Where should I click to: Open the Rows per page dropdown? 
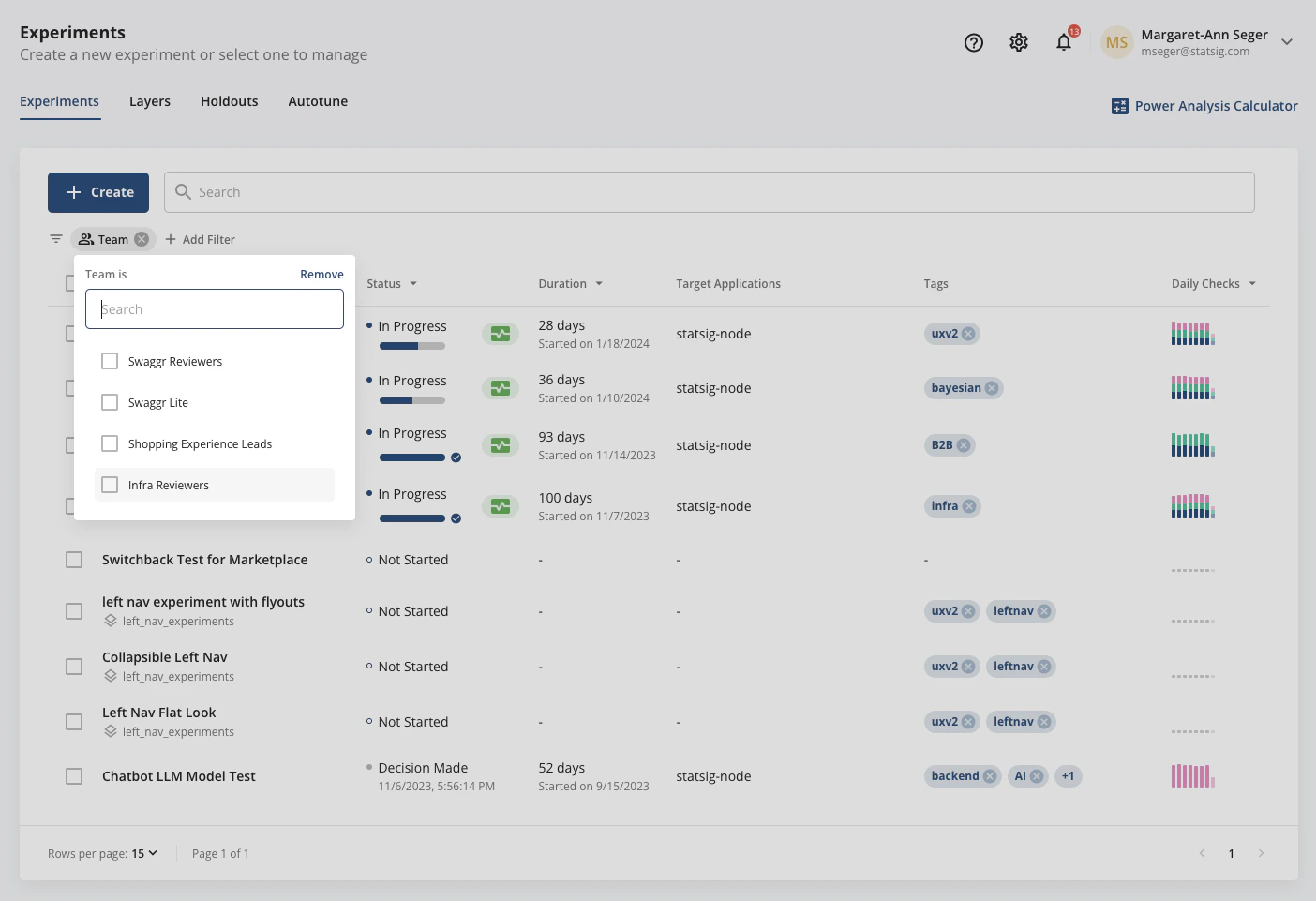(x=142, y=853)
